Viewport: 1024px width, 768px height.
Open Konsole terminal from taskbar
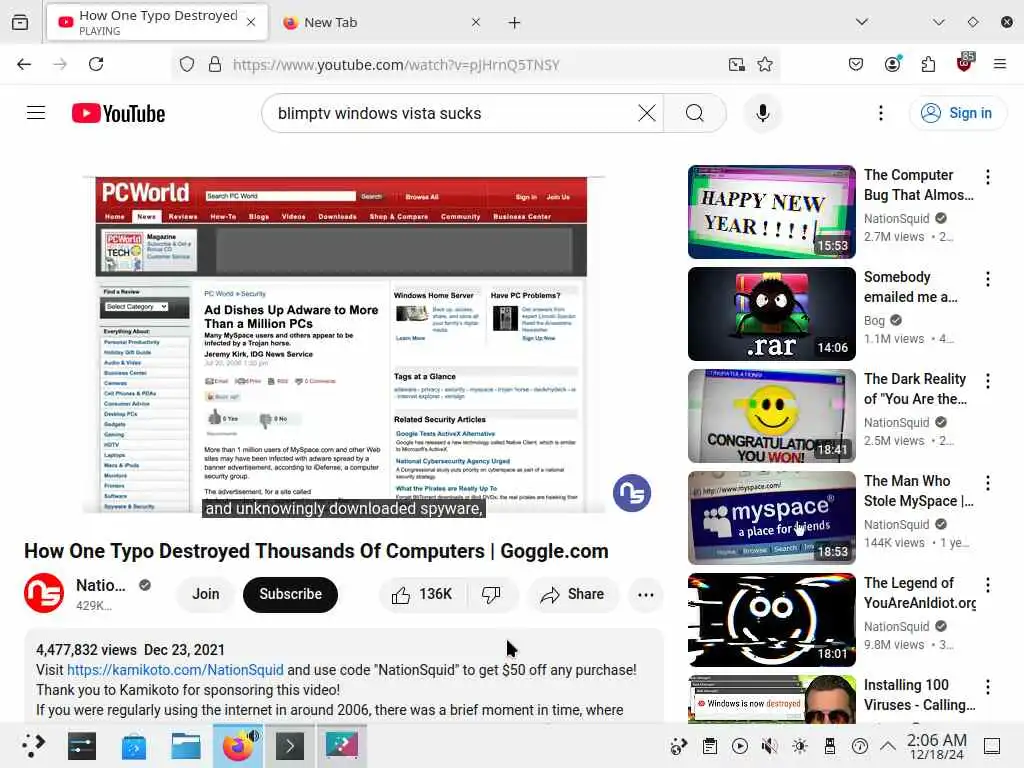point(290,745)
